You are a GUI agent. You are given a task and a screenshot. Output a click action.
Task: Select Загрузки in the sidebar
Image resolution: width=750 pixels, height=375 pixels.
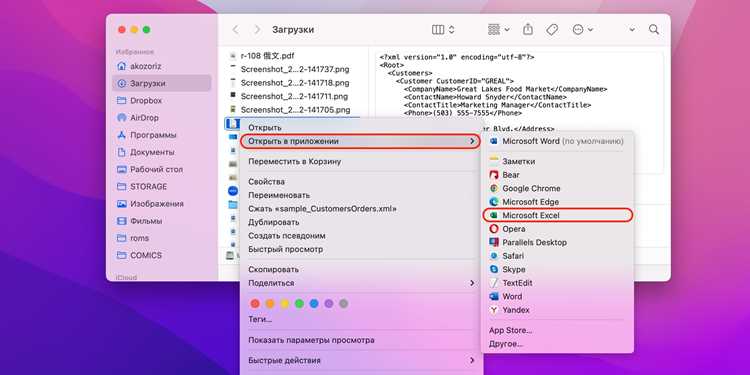(162, 83)
